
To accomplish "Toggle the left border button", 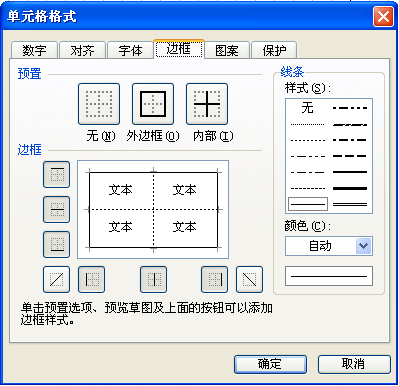I will [x=91, y=279].
